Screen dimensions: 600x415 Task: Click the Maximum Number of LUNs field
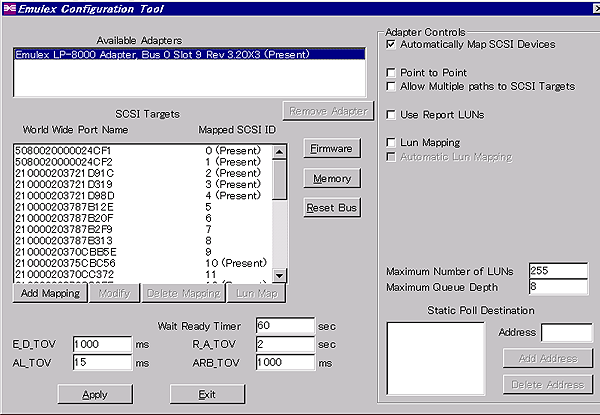[x=559, y=271]
